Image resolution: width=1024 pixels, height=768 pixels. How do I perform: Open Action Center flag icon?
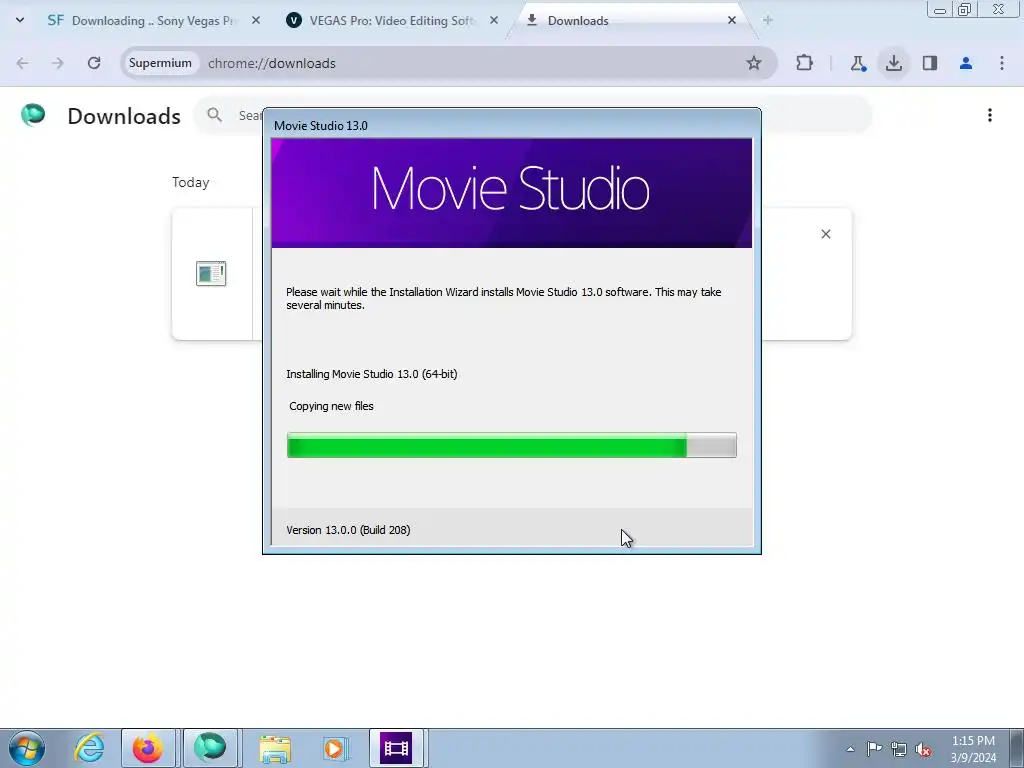point(874,749)
